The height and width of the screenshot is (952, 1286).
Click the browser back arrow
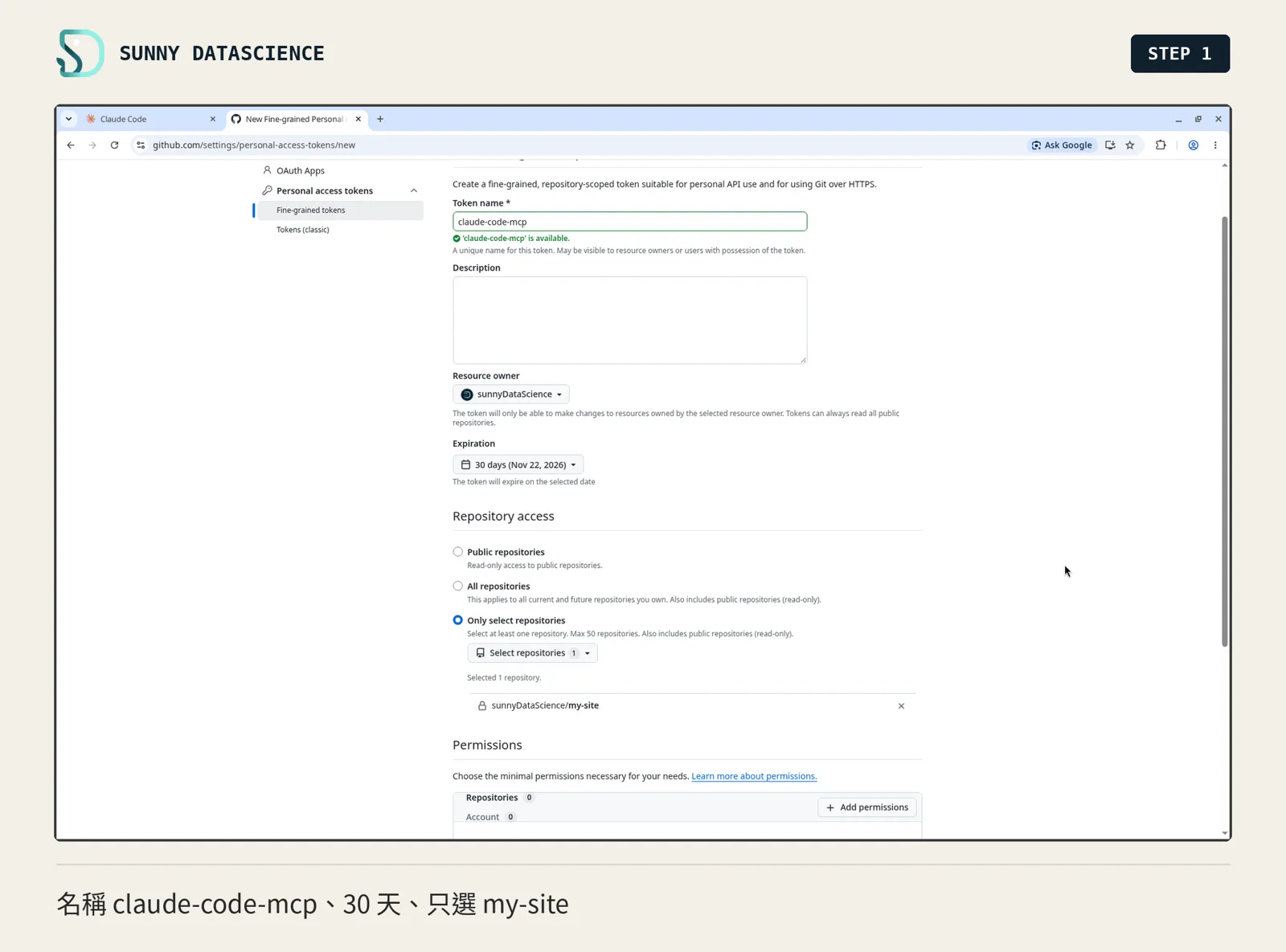(71, 145)
